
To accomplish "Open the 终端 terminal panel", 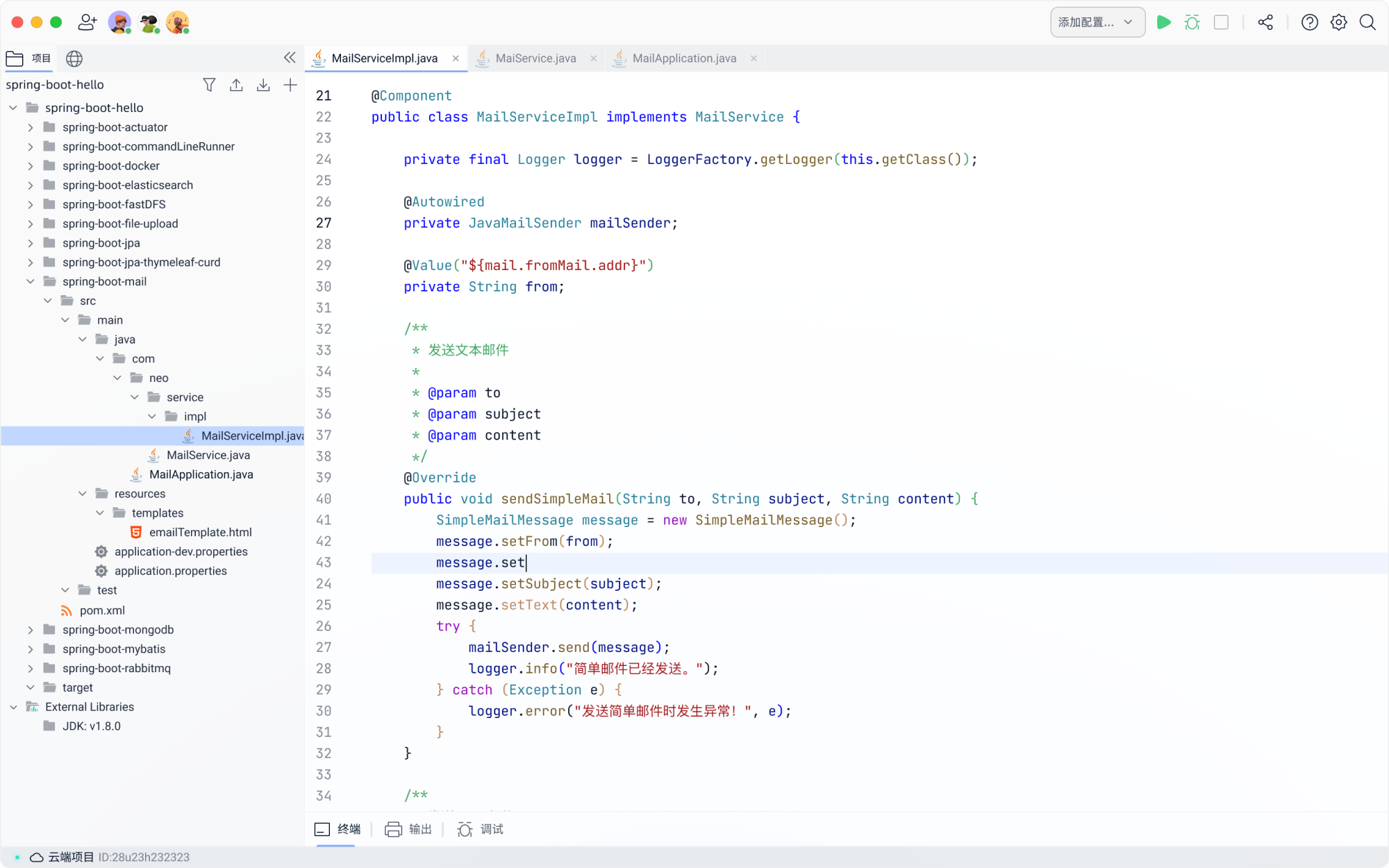I will 338,829.
